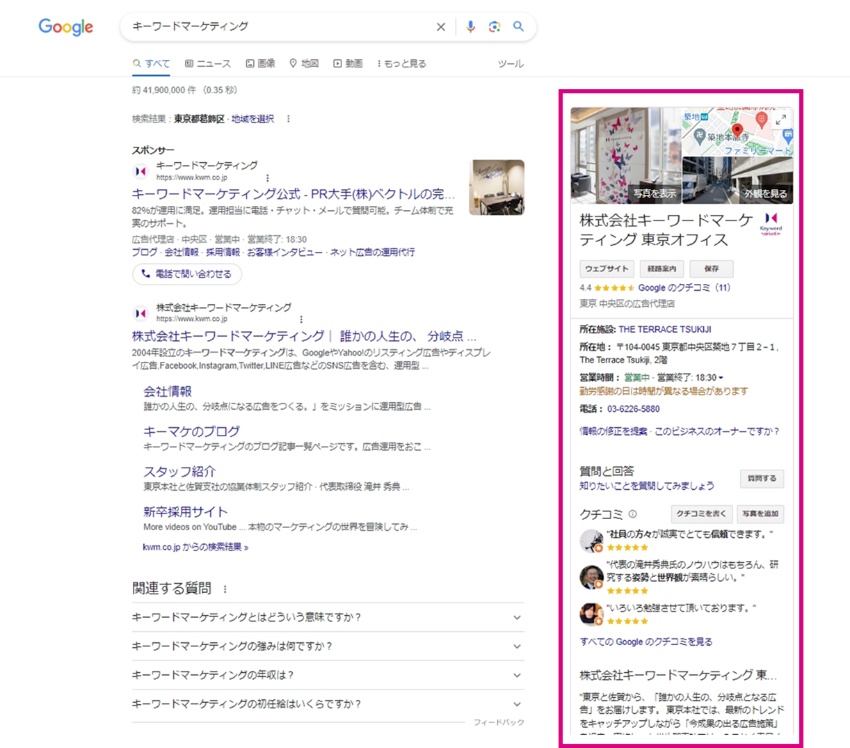Expand キーワードマーケティングの年収は question
850x748 pixels.
(328, 675)
